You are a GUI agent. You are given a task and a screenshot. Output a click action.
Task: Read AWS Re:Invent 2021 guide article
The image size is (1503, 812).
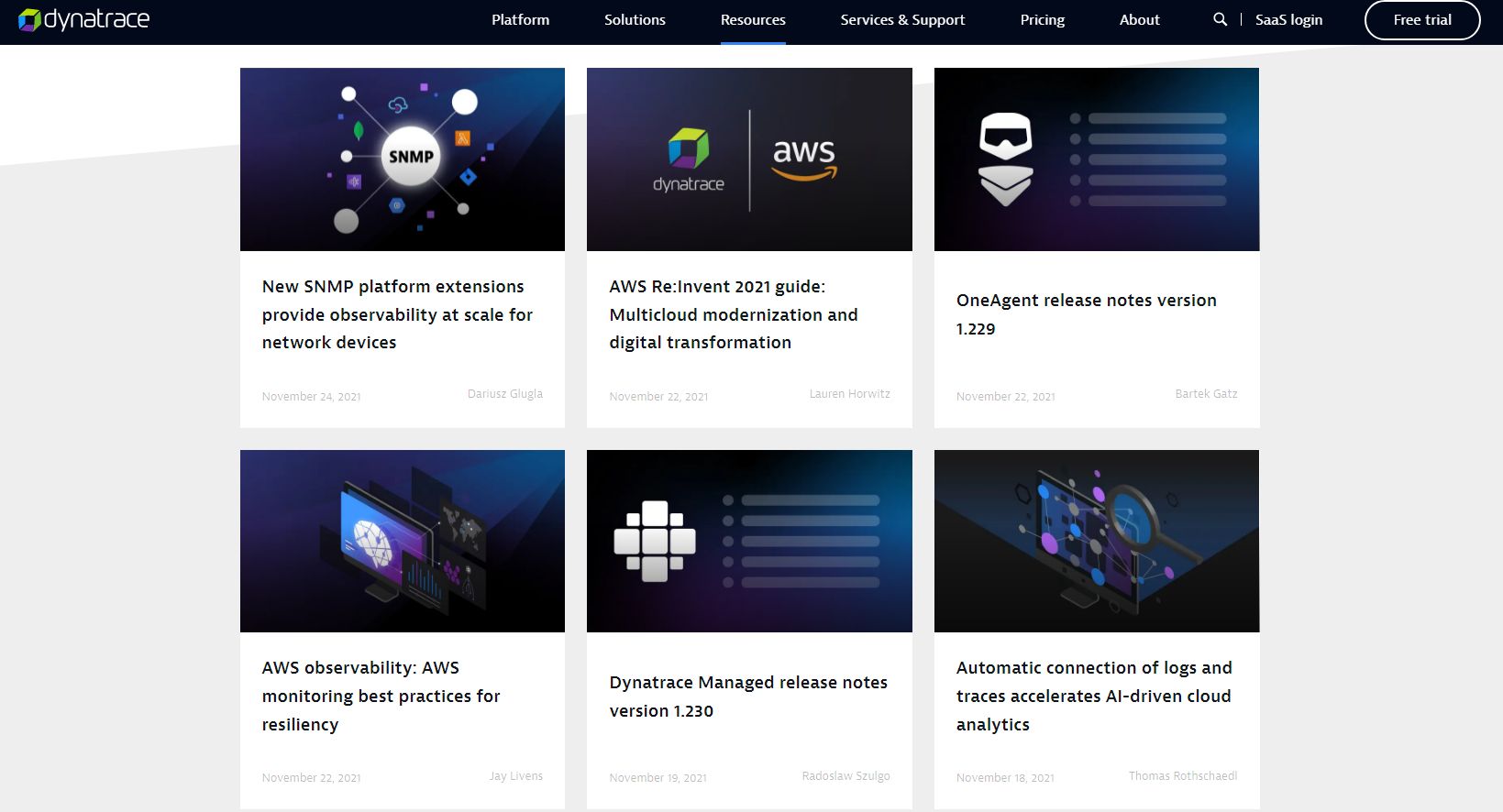[733, 314]
